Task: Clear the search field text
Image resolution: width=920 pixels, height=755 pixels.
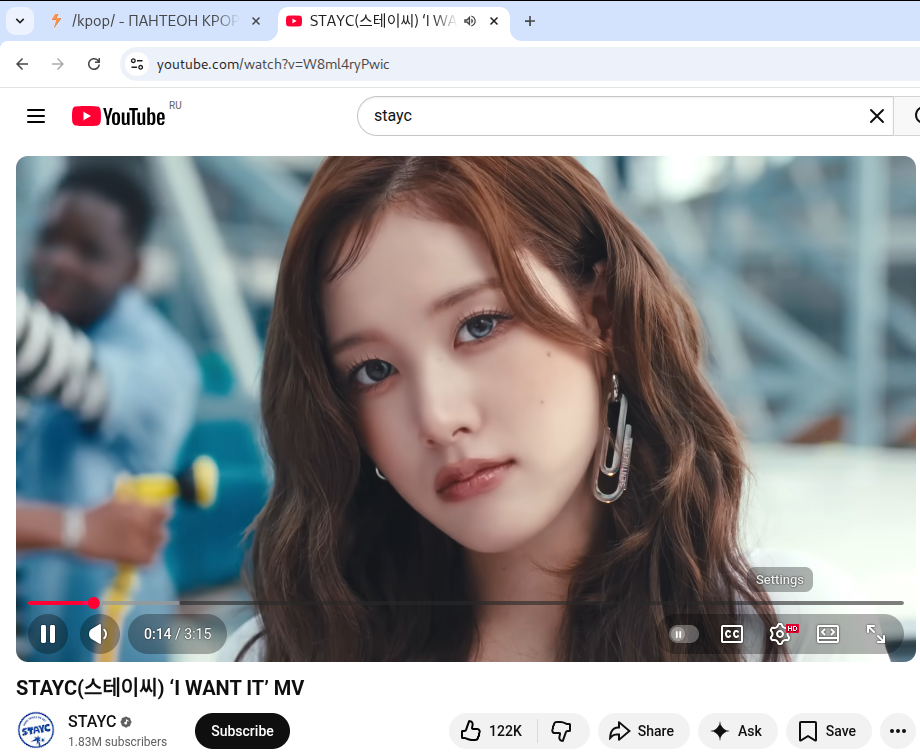Action: click(877, 116)
